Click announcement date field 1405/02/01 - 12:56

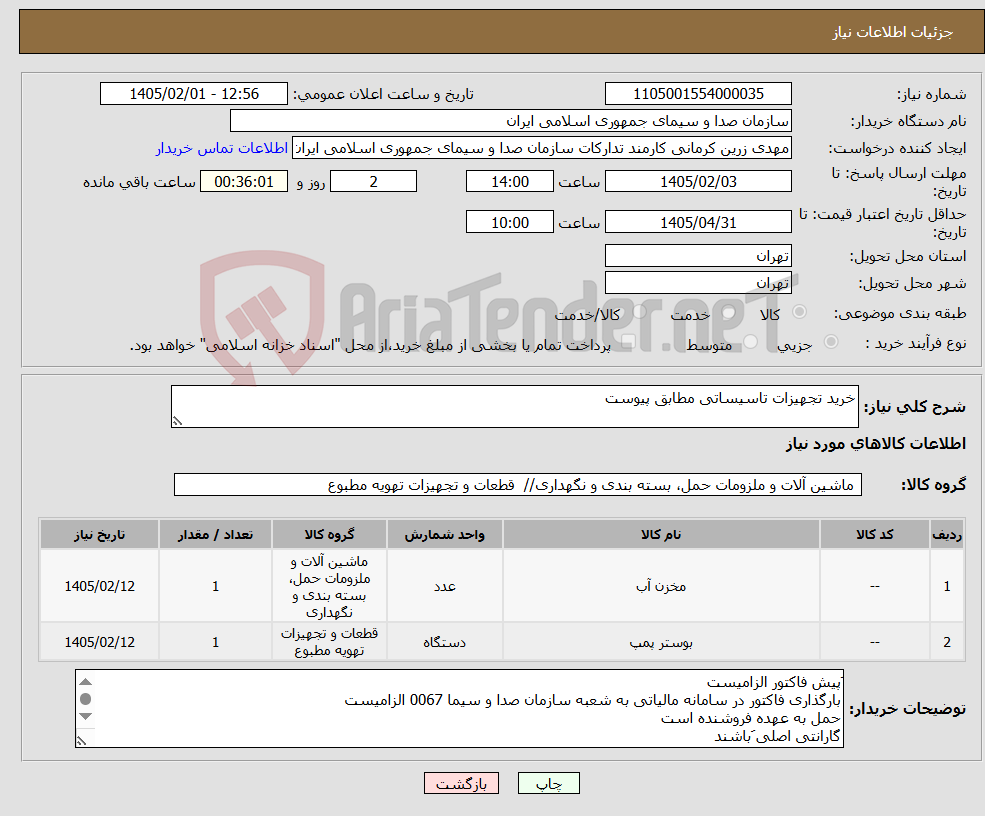[193, 94]
